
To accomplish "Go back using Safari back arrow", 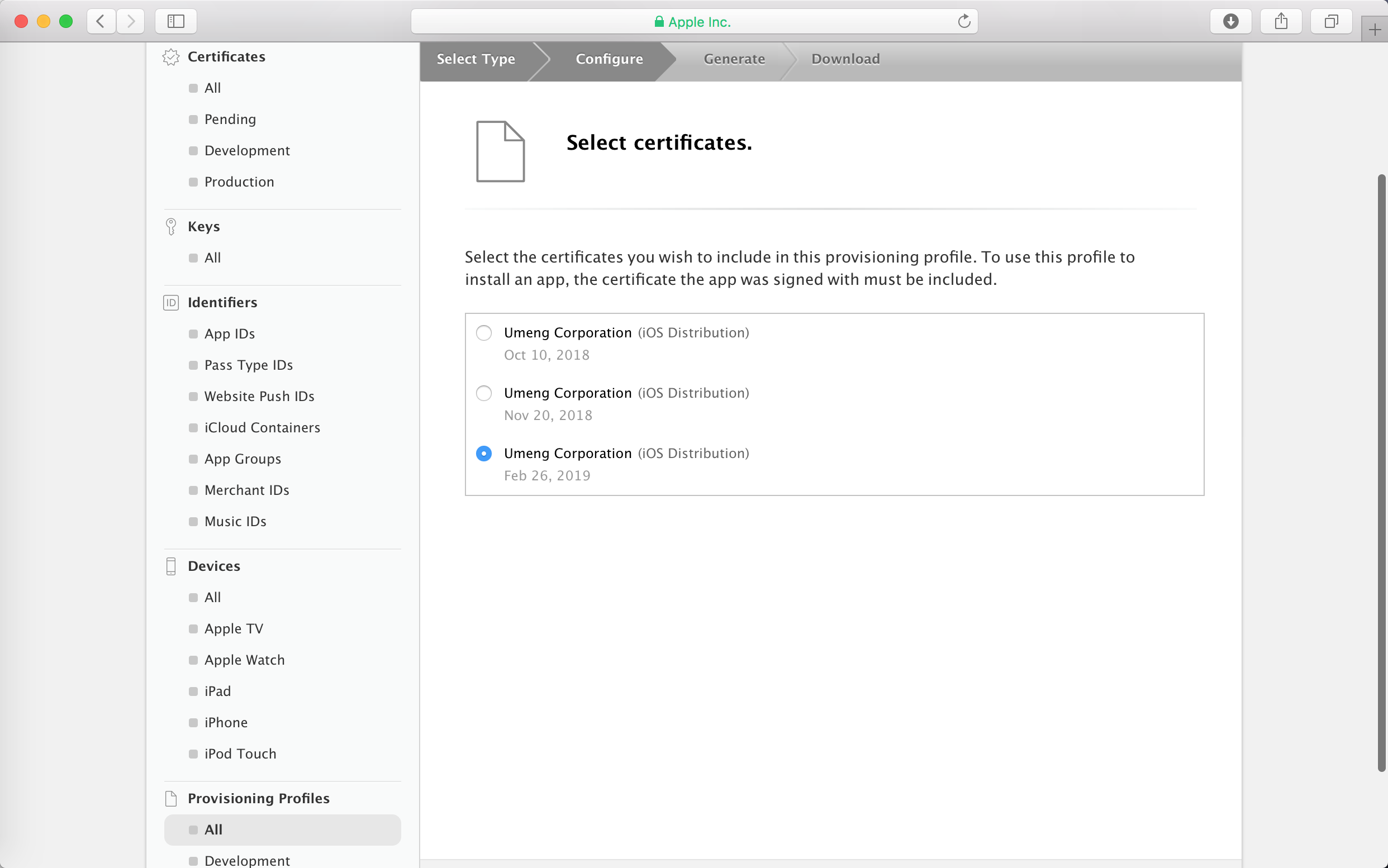I will 101,22.
